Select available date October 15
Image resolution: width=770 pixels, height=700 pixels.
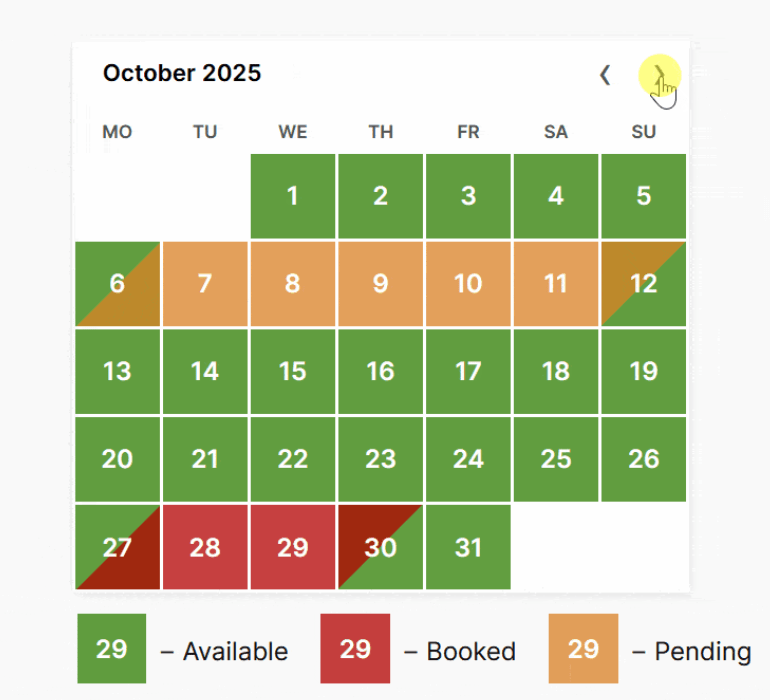point(293,371)
